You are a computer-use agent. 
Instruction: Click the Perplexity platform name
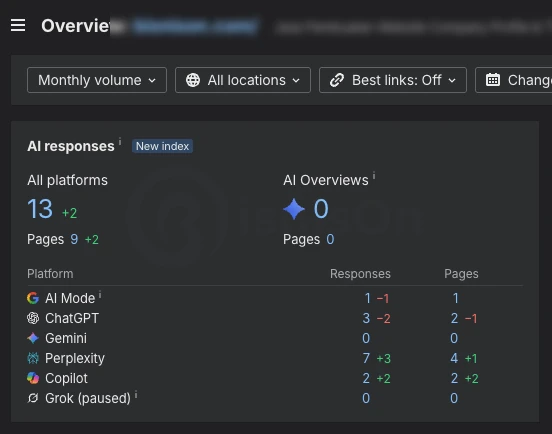(x=75, y=358)
